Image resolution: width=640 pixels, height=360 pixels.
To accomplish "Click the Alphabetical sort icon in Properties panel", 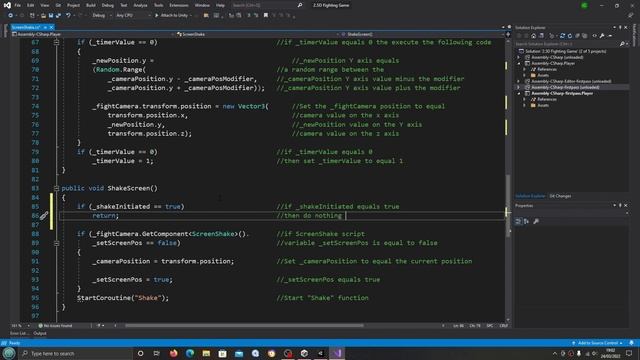I will pos(526,221).
